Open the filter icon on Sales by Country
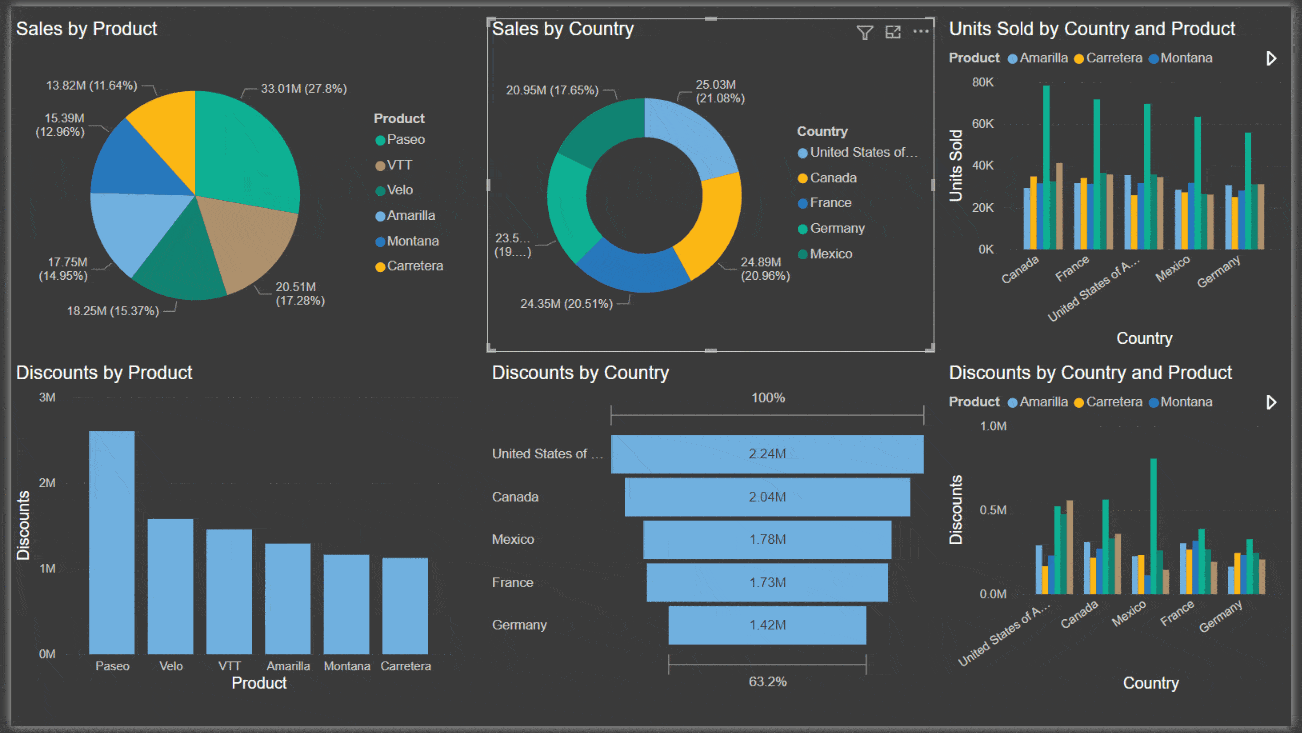 tap(864, 32)
